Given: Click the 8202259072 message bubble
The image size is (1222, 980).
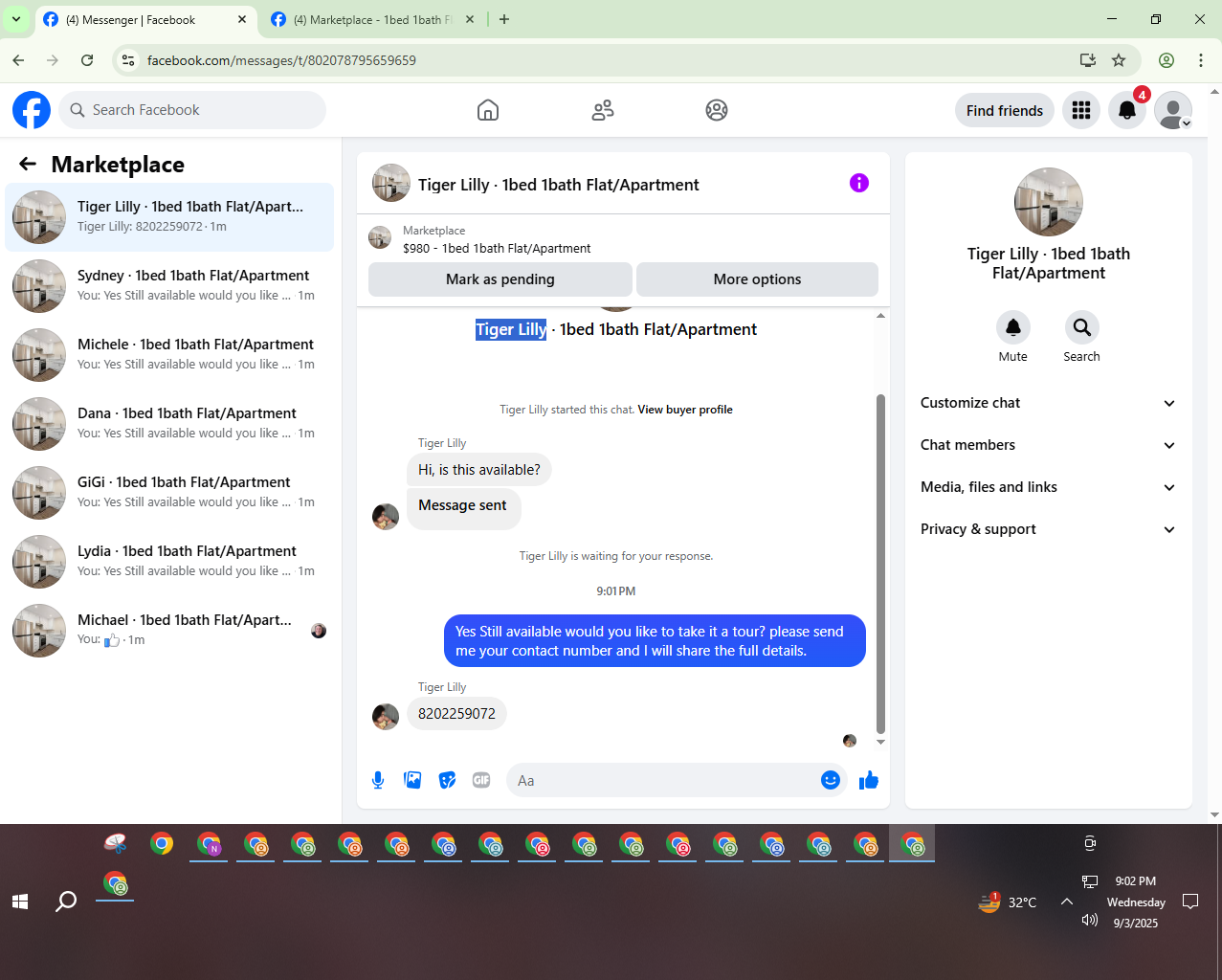Looking at the screenshot, I should pos(456,714).
